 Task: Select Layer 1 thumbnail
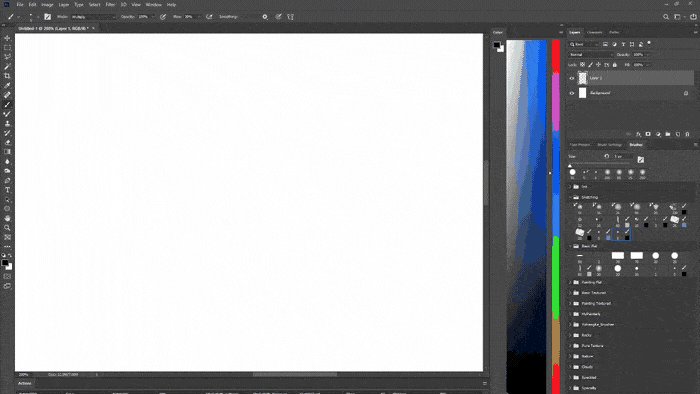pyautogui.click(x=583, y=78)
